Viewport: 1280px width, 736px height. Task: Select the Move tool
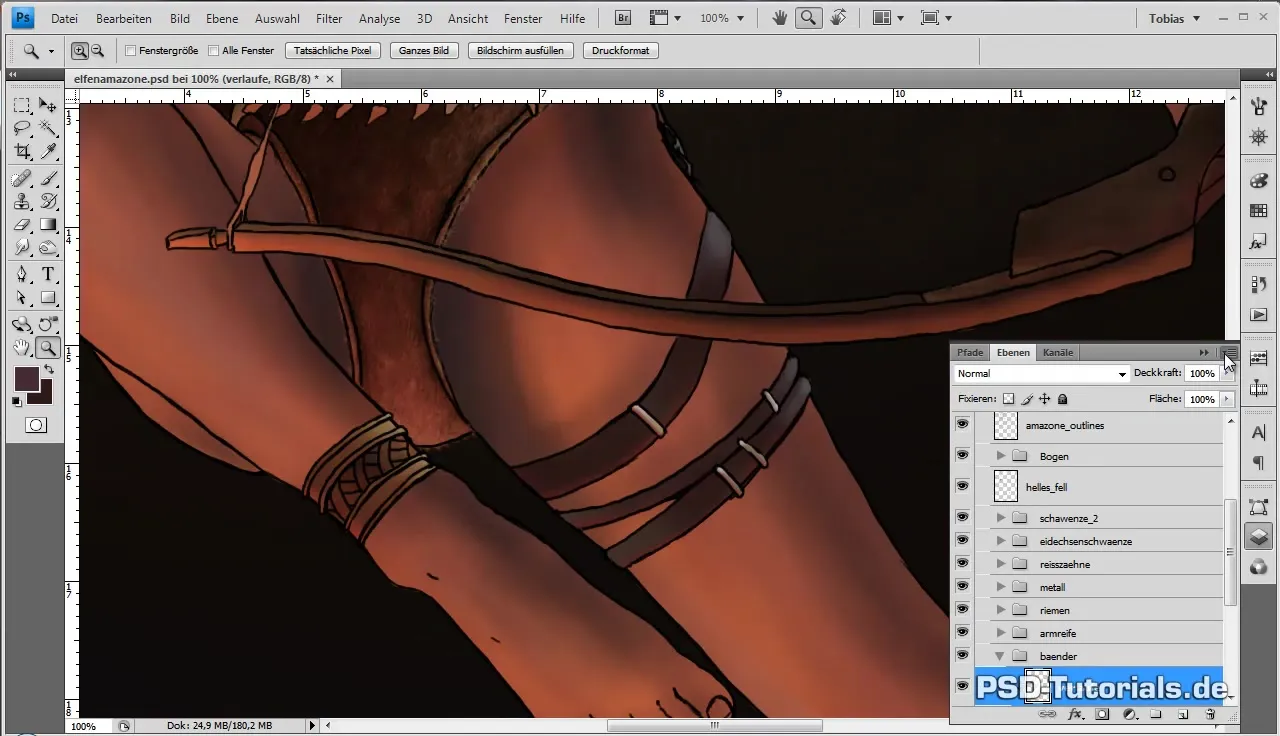[x=48, y=105]
